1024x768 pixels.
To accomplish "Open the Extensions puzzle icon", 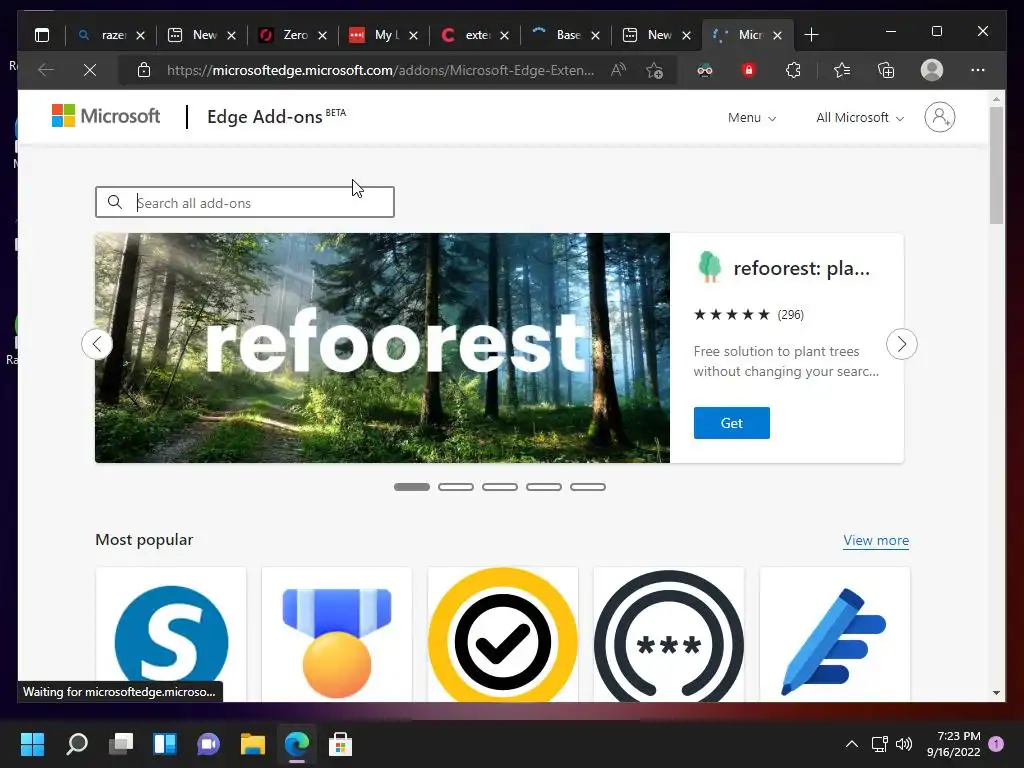I will point(793,70).
